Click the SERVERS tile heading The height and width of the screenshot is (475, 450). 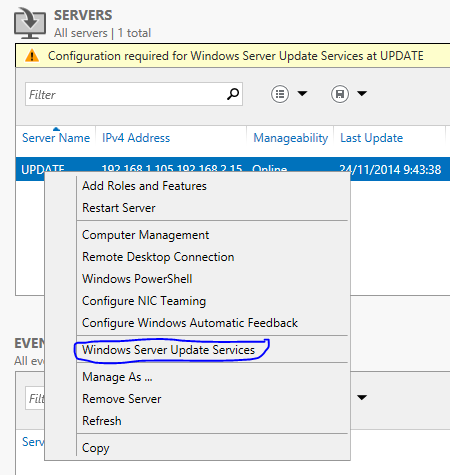[83, 15]
